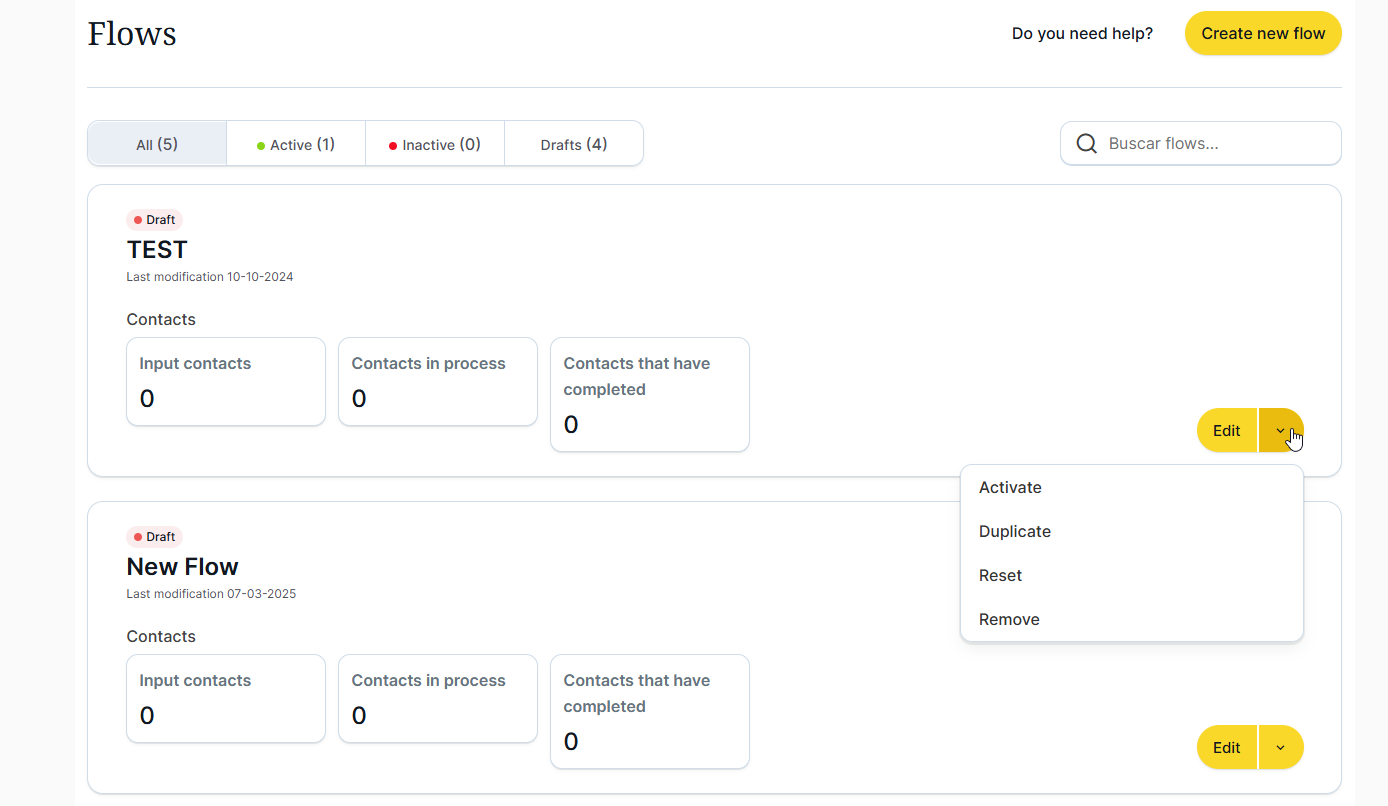Pick the Reset menu option
Viewport: 1388px width, 806px height.
point(1000,576)
